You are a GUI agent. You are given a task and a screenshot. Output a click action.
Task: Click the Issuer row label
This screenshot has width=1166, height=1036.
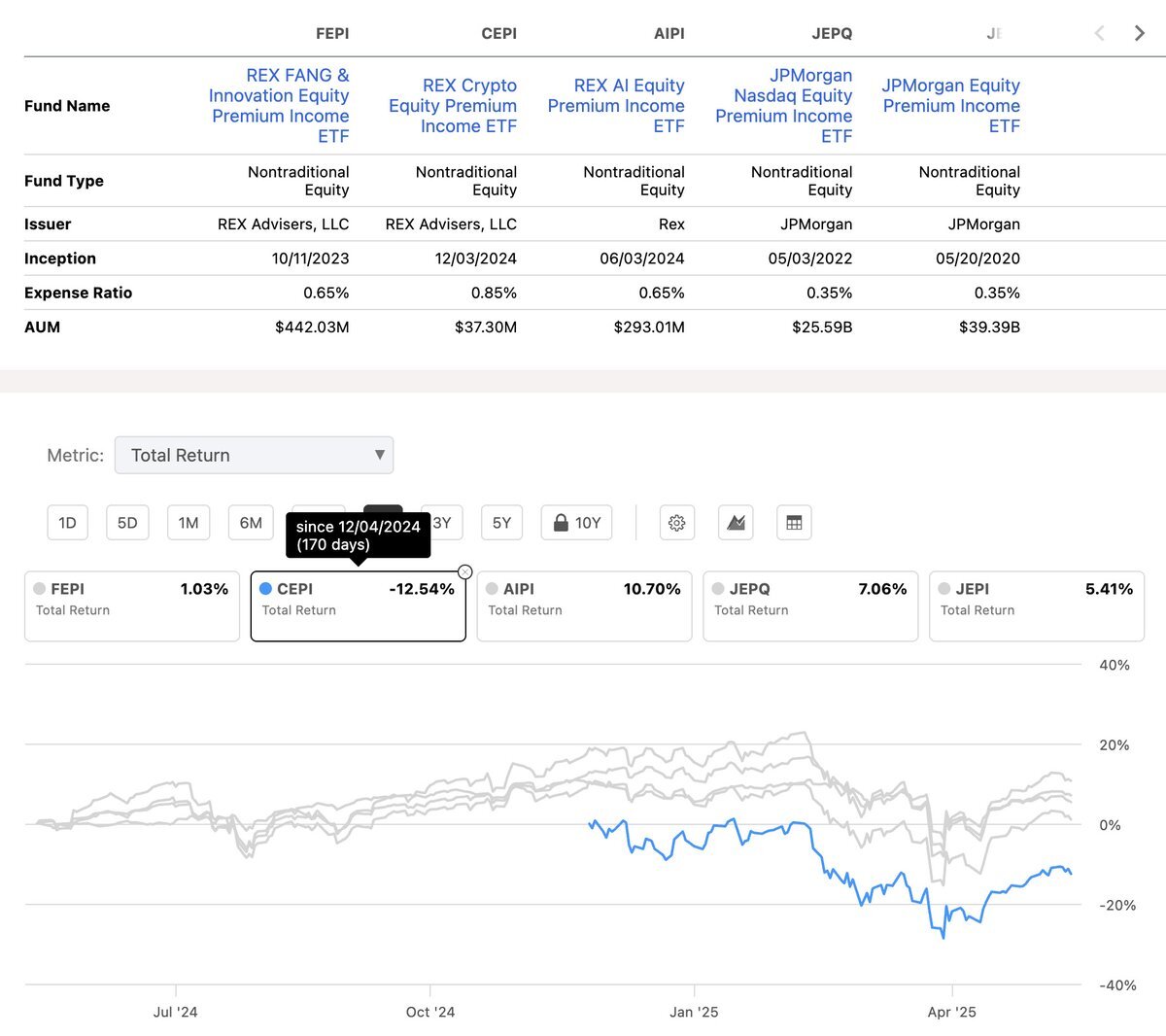[x=48, y=224]
